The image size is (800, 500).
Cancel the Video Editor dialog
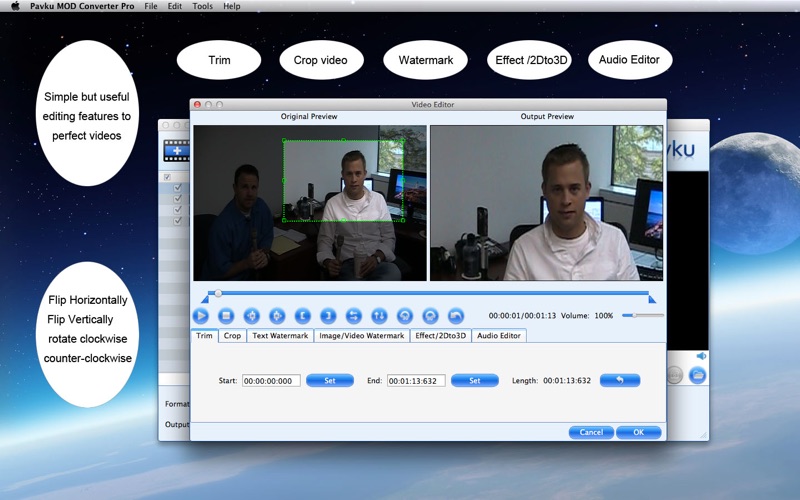591,432
